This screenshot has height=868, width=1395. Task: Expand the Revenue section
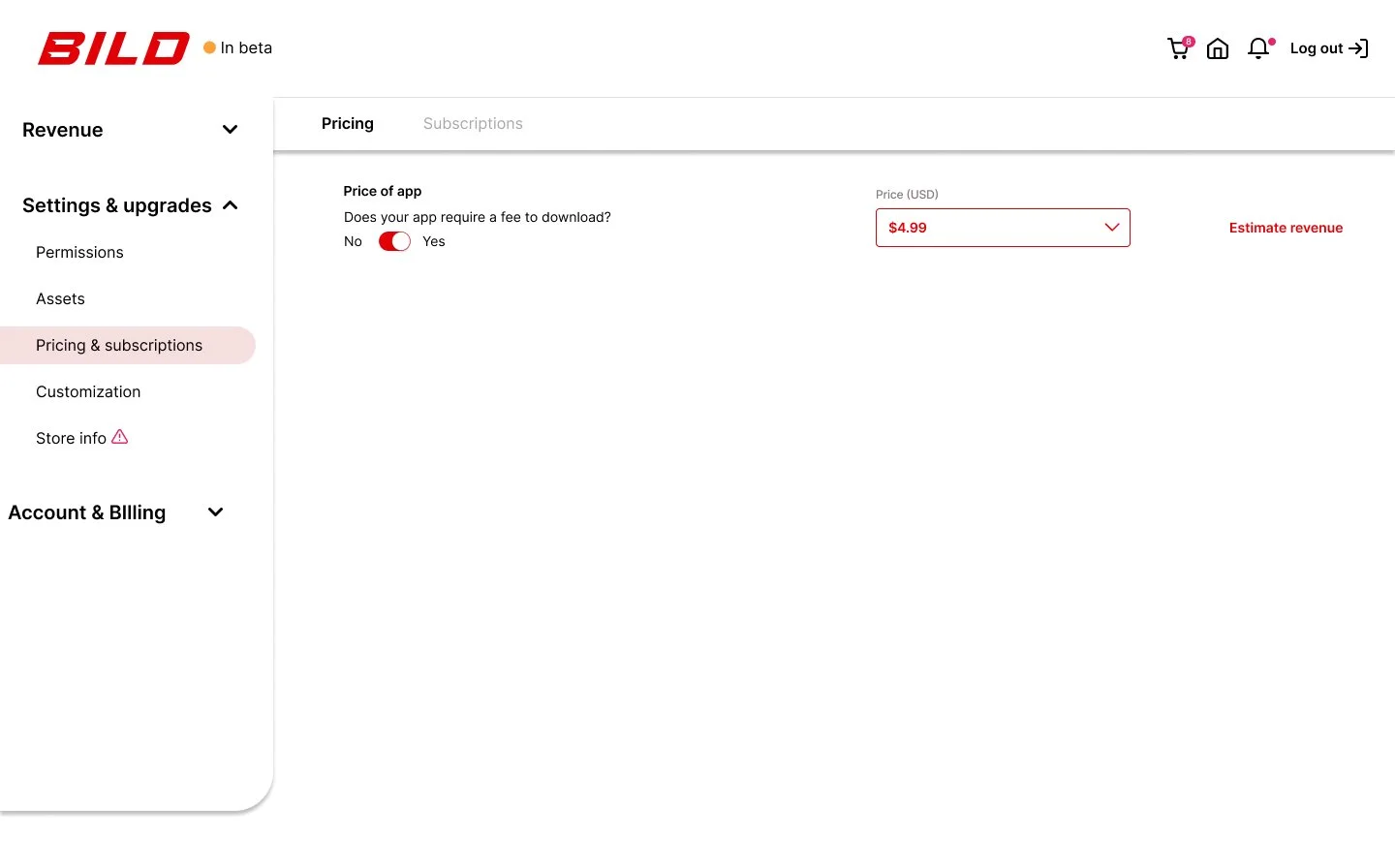click(x=230, y=129)
